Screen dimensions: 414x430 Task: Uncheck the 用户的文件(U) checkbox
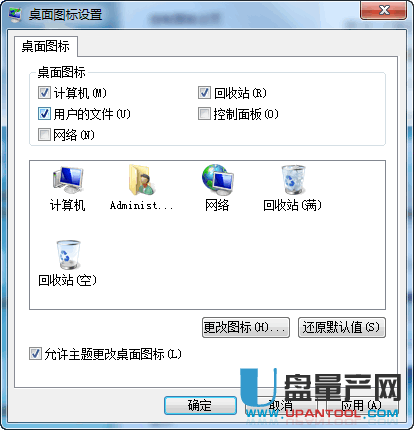(44, 114)
